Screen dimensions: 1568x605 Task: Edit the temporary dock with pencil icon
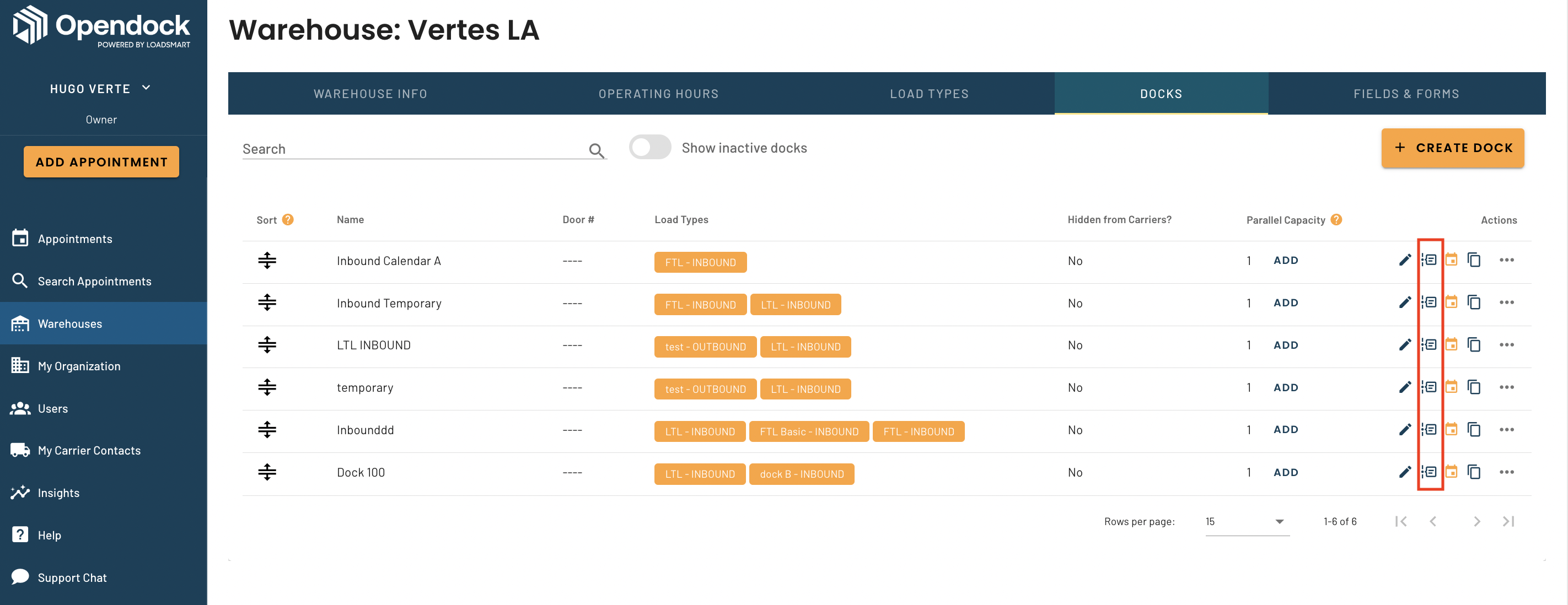(1404, 387)
